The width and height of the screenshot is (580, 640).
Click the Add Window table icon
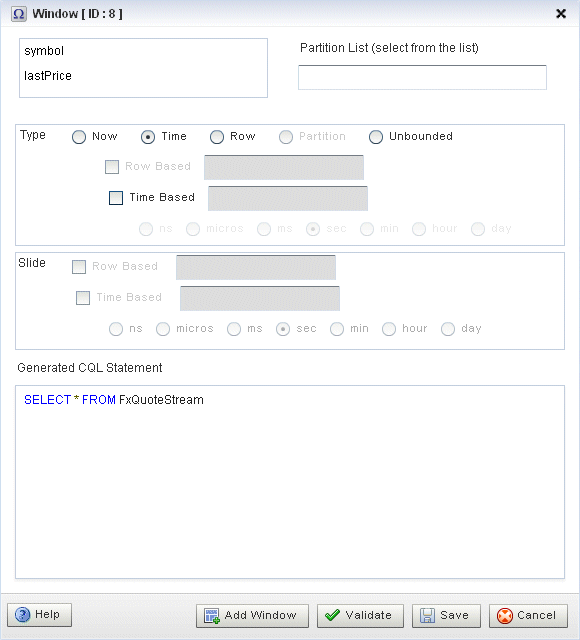(x=212, y=615)
